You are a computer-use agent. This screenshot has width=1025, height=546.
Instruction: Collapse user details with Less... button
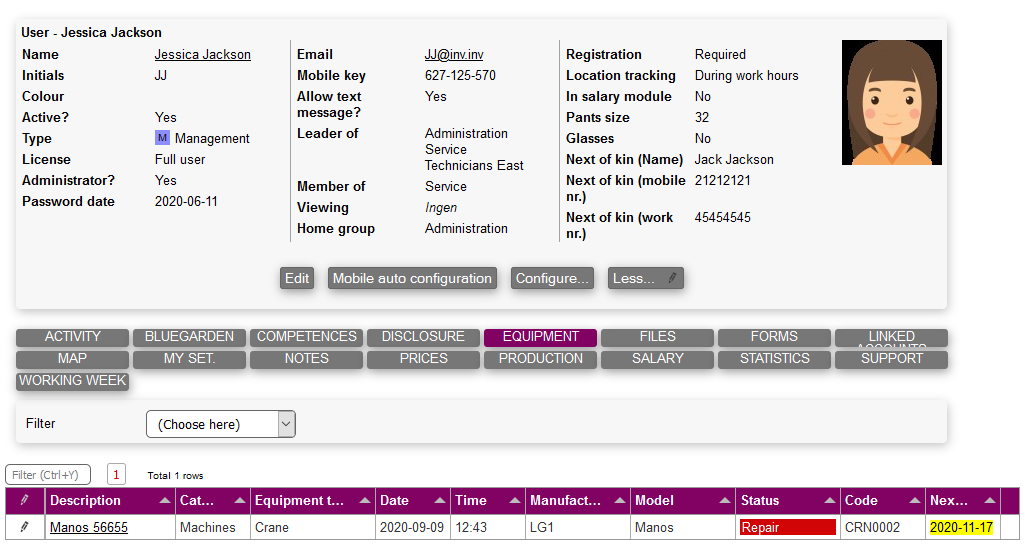click(645, 279)
